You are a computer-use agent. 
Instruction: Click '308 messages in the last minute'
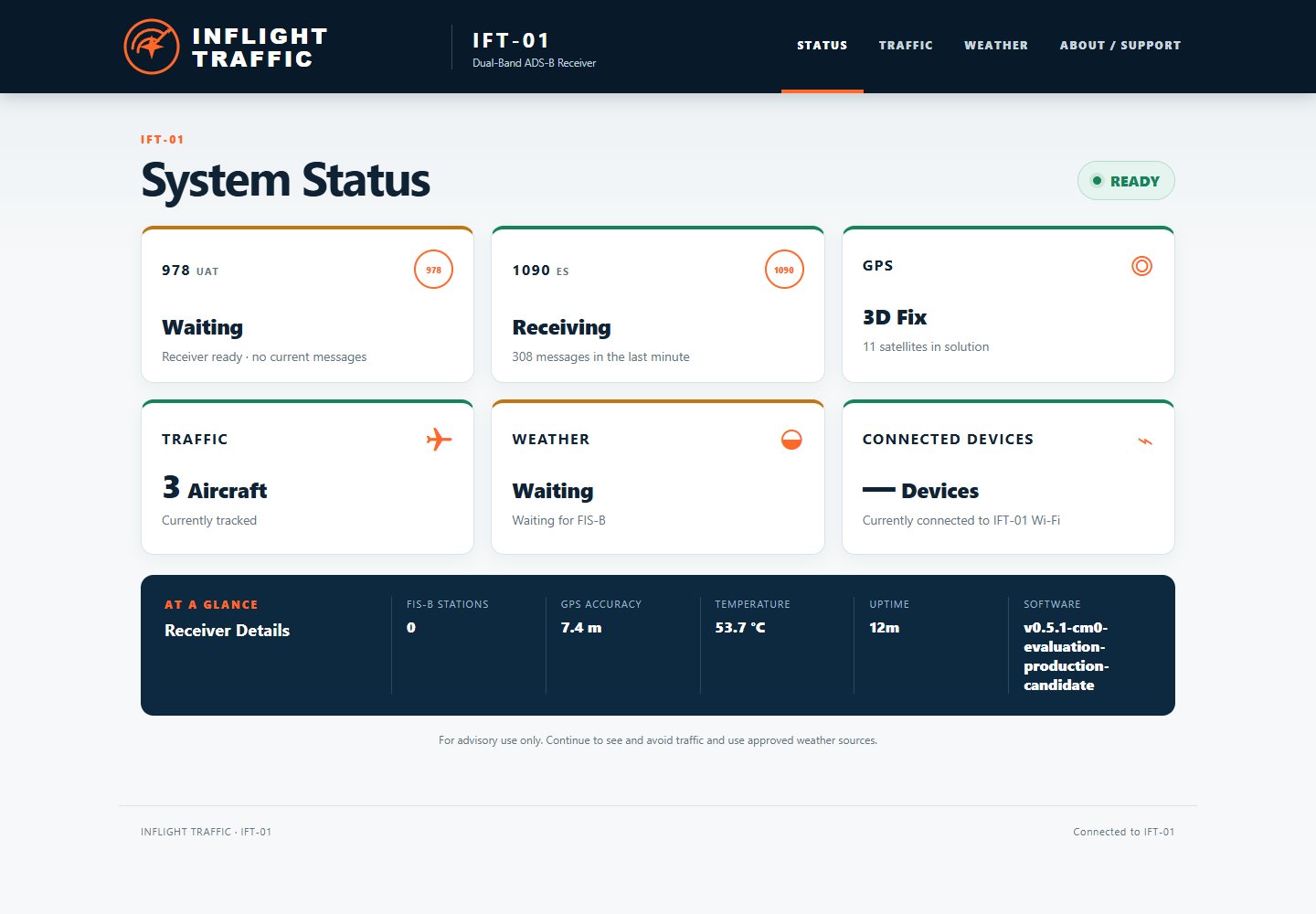click(600, 356)
